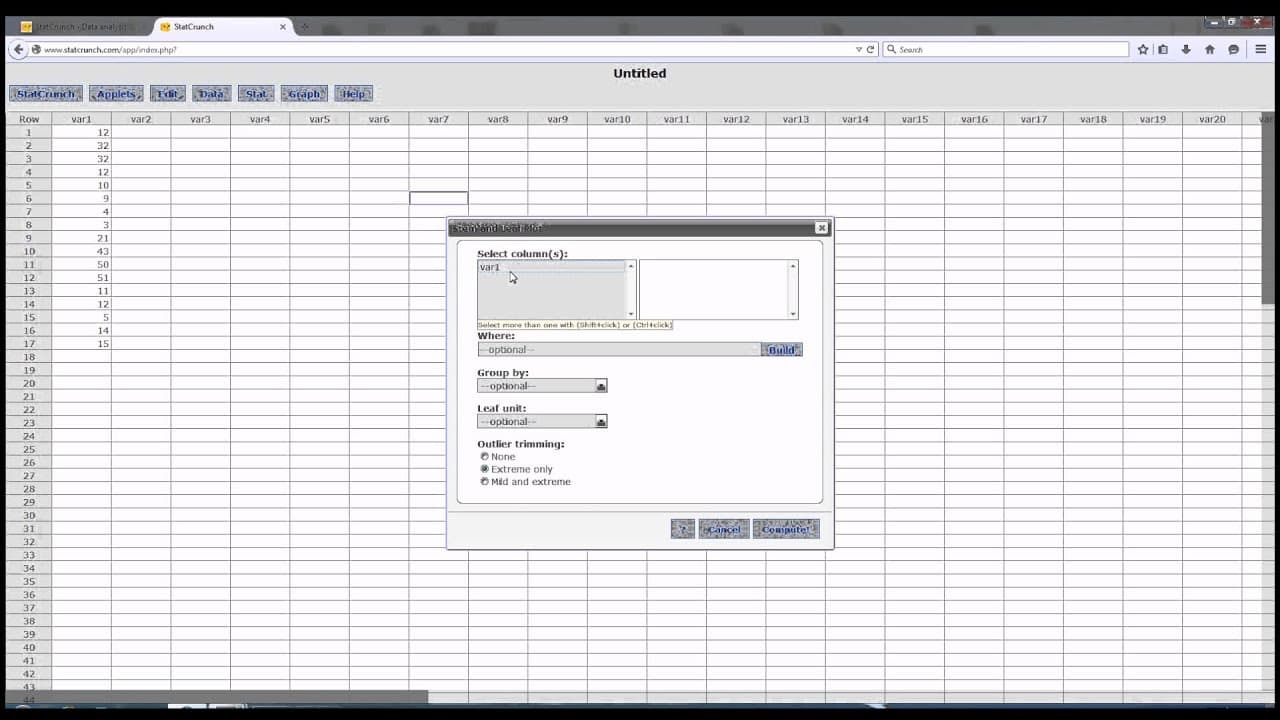
Task: Click the var15 column header
Action: pyautogui.click(x=914, y=119)
